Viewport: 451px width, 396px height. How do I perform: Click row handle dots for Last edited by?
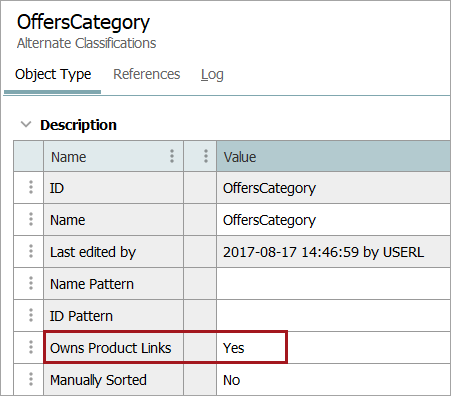pyautogui.click(x=31, y=251)
